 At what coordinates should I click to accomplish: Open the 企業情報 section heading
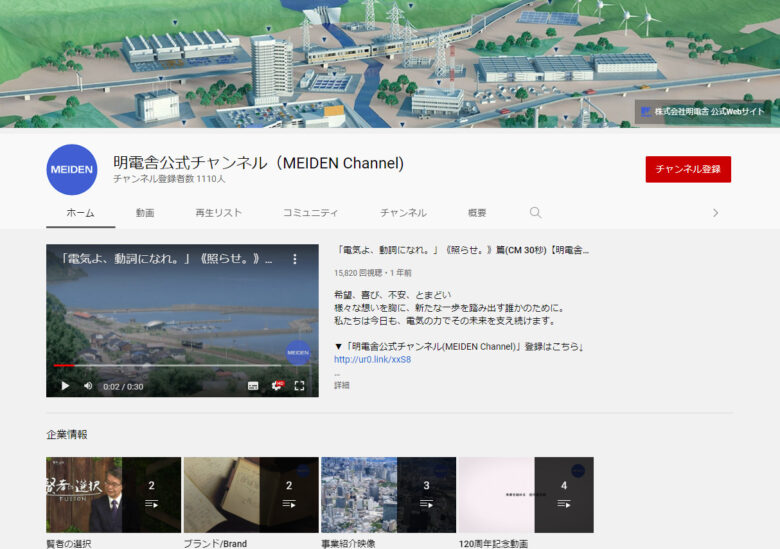pos(67,435)
